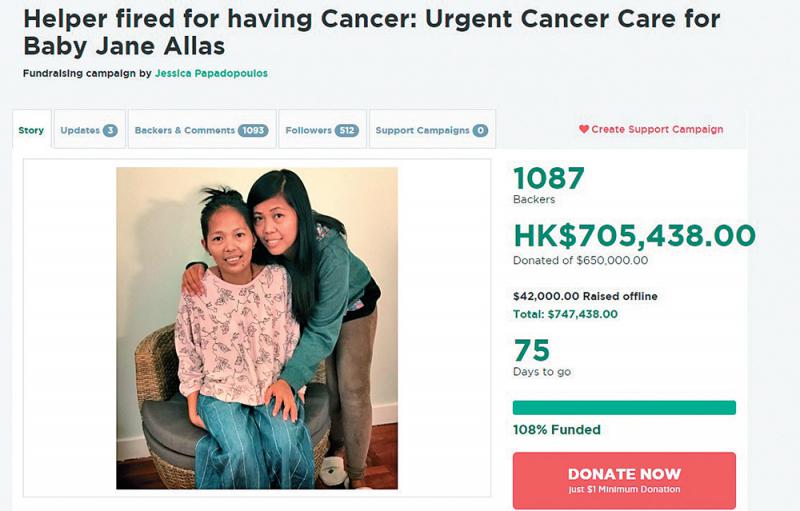
Task: Click the Donate Now button
Action: click(624, 480)
